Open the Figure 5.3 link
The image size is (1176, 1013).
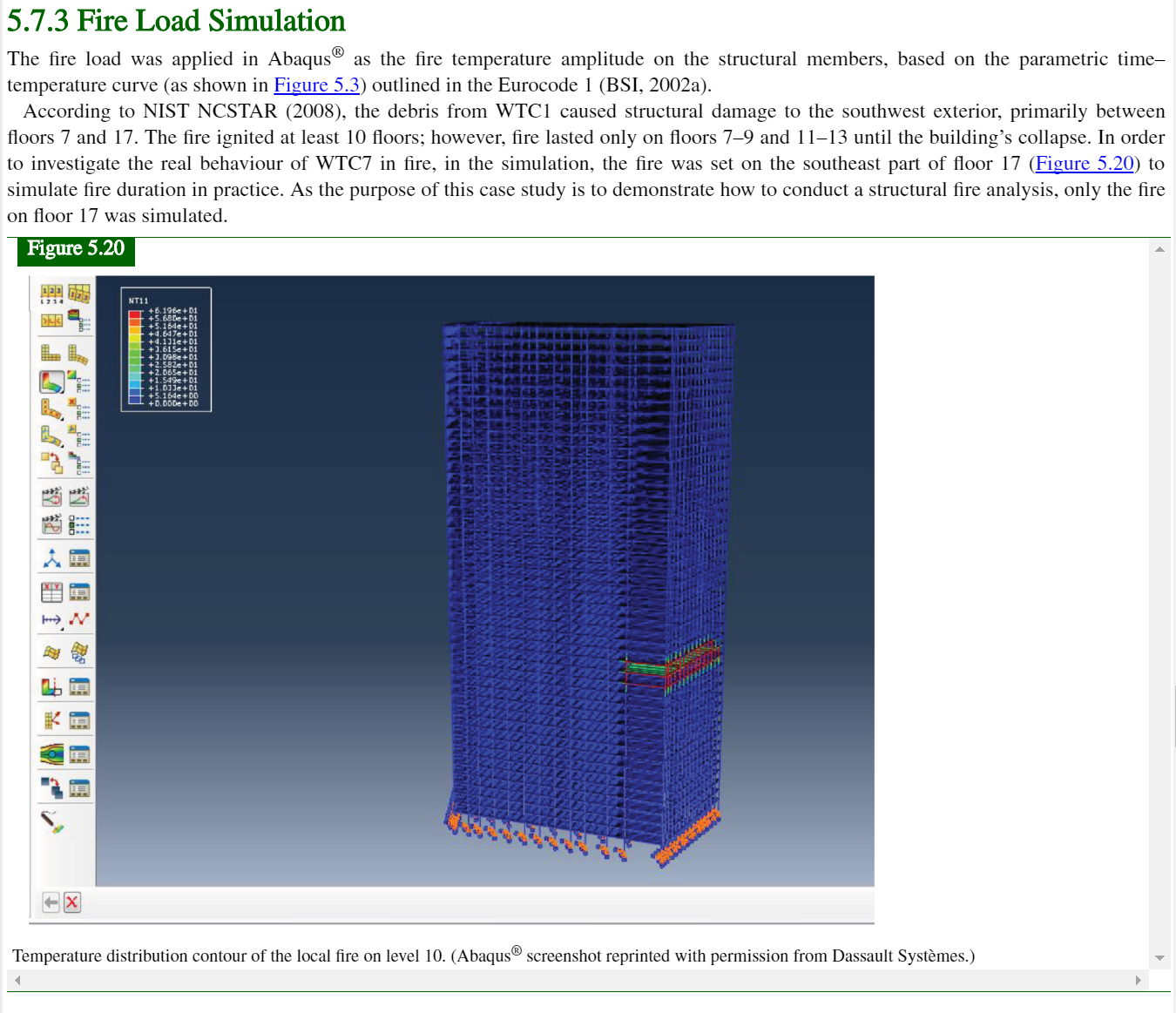316,85
